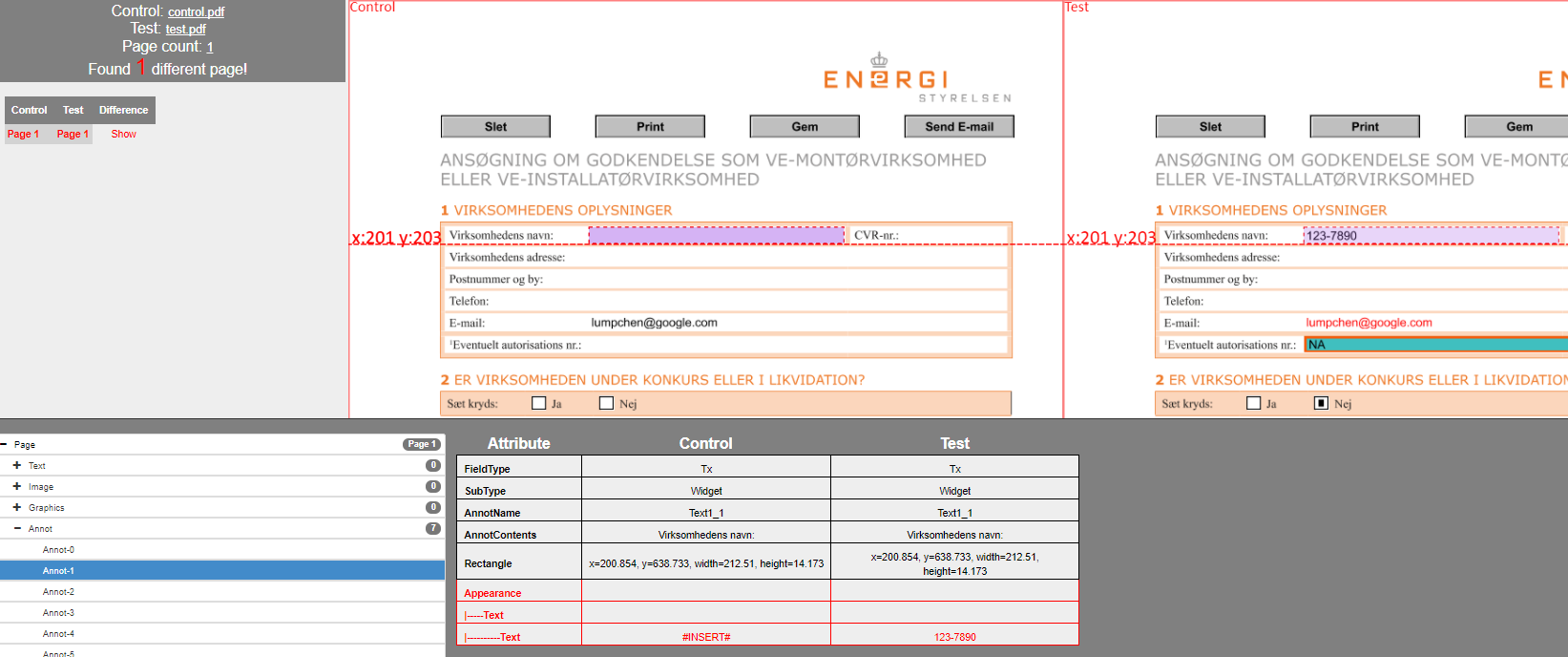Open the control.pdf link
Viewport: 1568px width, 657px height.
point(197,12)
